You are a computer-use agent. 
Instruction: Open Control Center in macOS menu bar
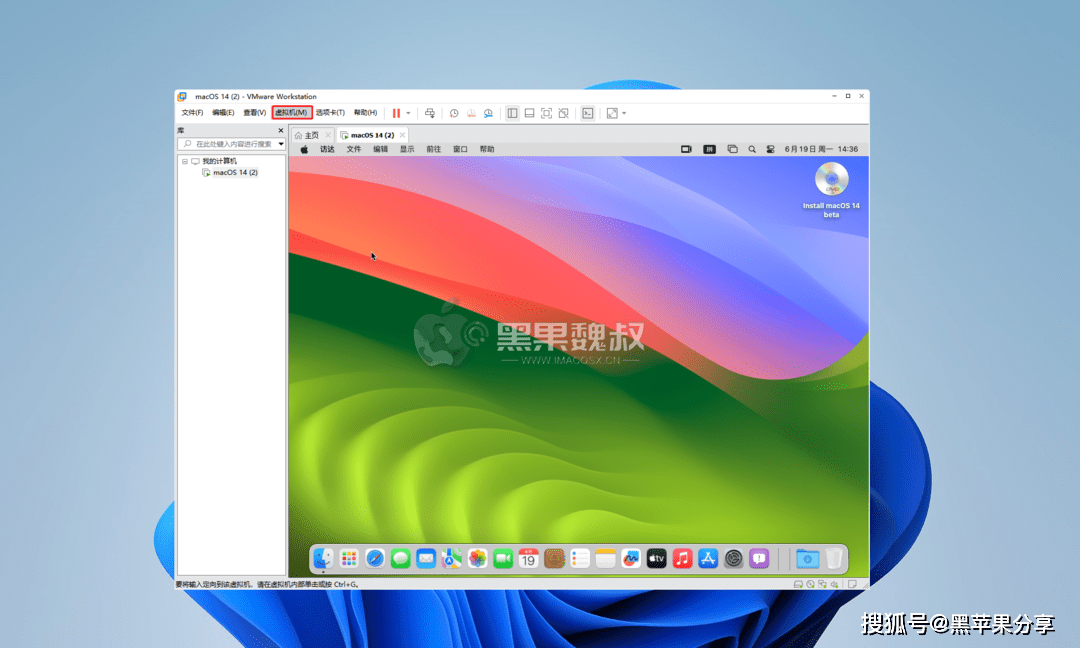pyautogui.click(x=771, y=149)
